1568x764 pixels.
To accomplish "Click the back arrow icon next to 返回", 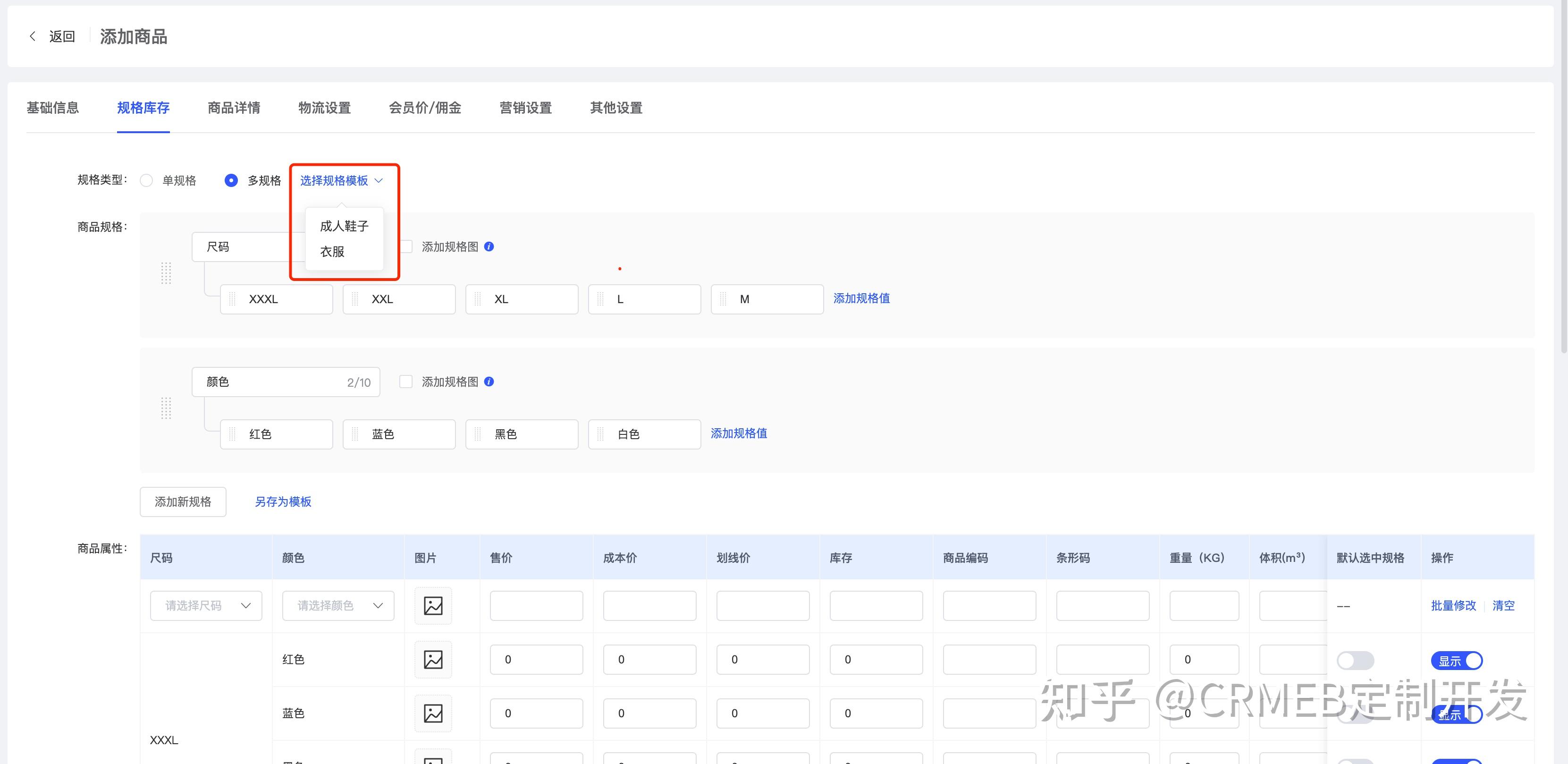I will pos(32,36).
